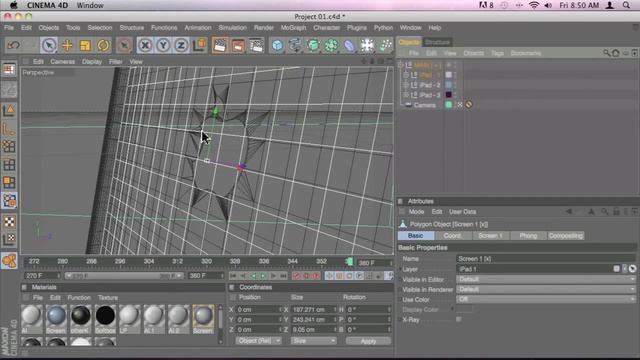Image resolution: width=640 pixels, height=360 pixels.
Task: Toggle record scale keyframe button
Action: pyautogui.click(x=339, y=276)
